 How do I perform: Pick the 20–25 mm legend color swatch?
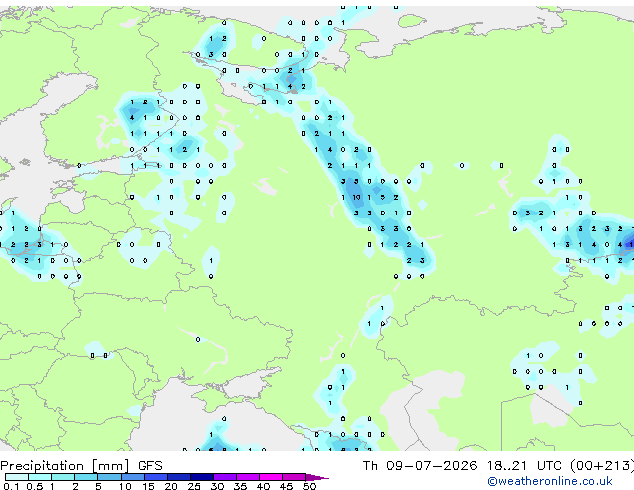click(179, 477)
